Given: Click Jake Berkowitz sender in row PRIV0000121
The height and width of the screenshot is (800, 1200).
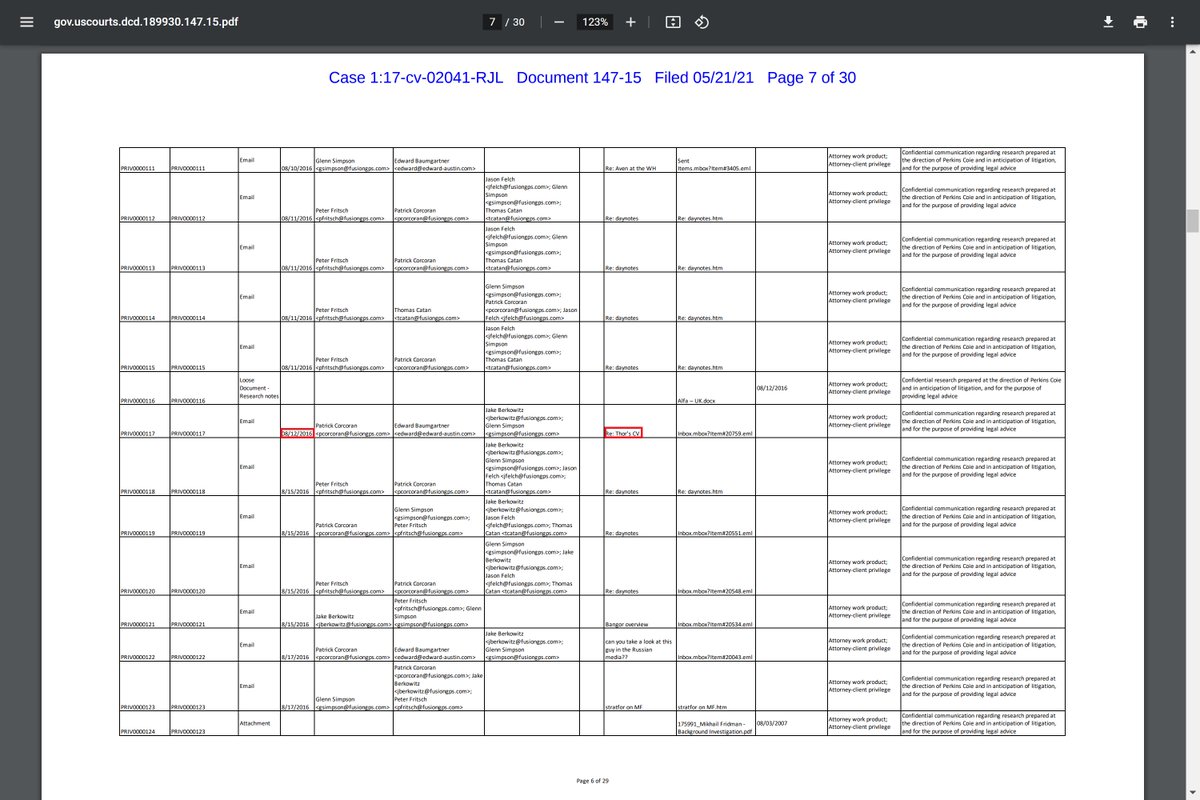Looking at the screenshot, I should pyautogui.click(x=352, y=620).
